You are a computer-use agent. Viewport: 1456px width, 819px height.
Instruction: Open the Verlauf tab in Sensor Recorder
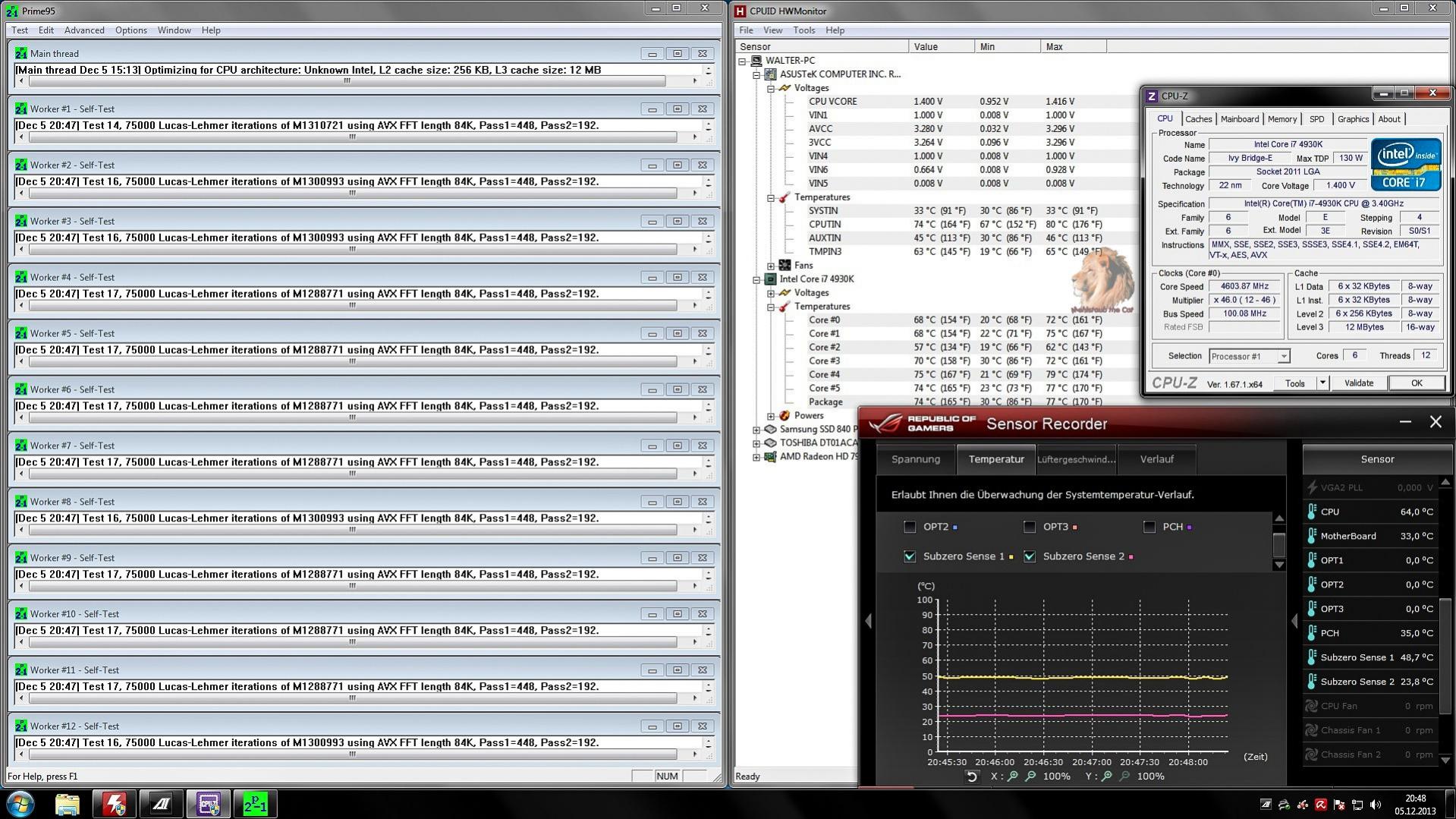(1156, 459)
